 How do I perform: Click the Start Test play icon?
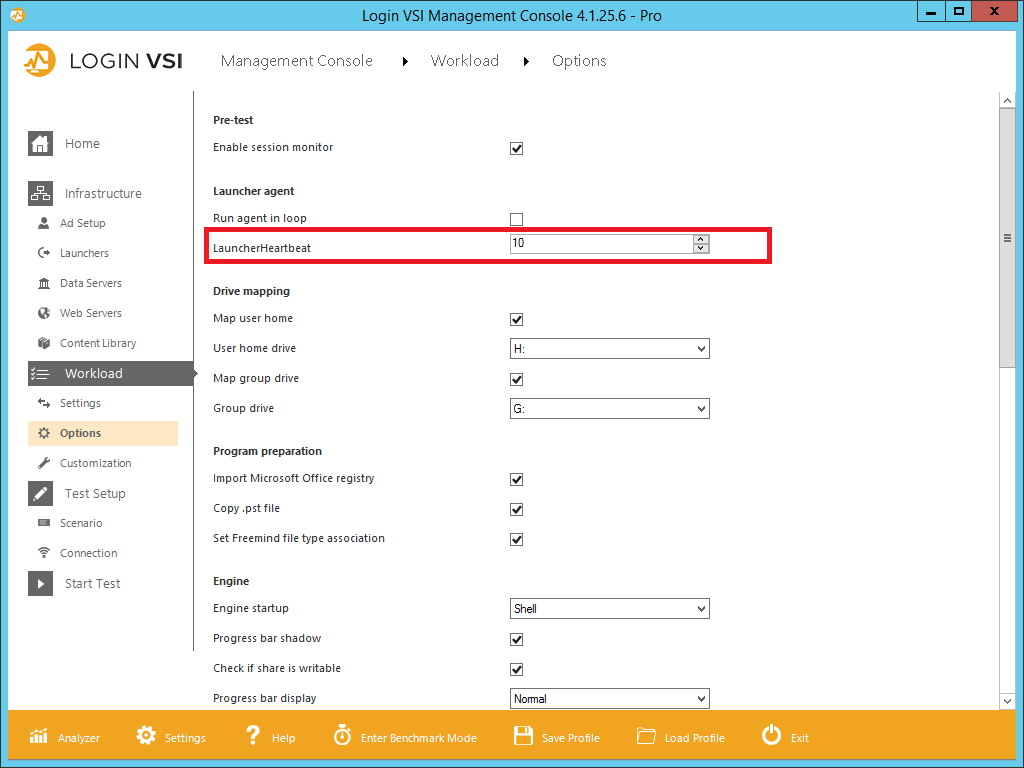click(x=40, y=584)
